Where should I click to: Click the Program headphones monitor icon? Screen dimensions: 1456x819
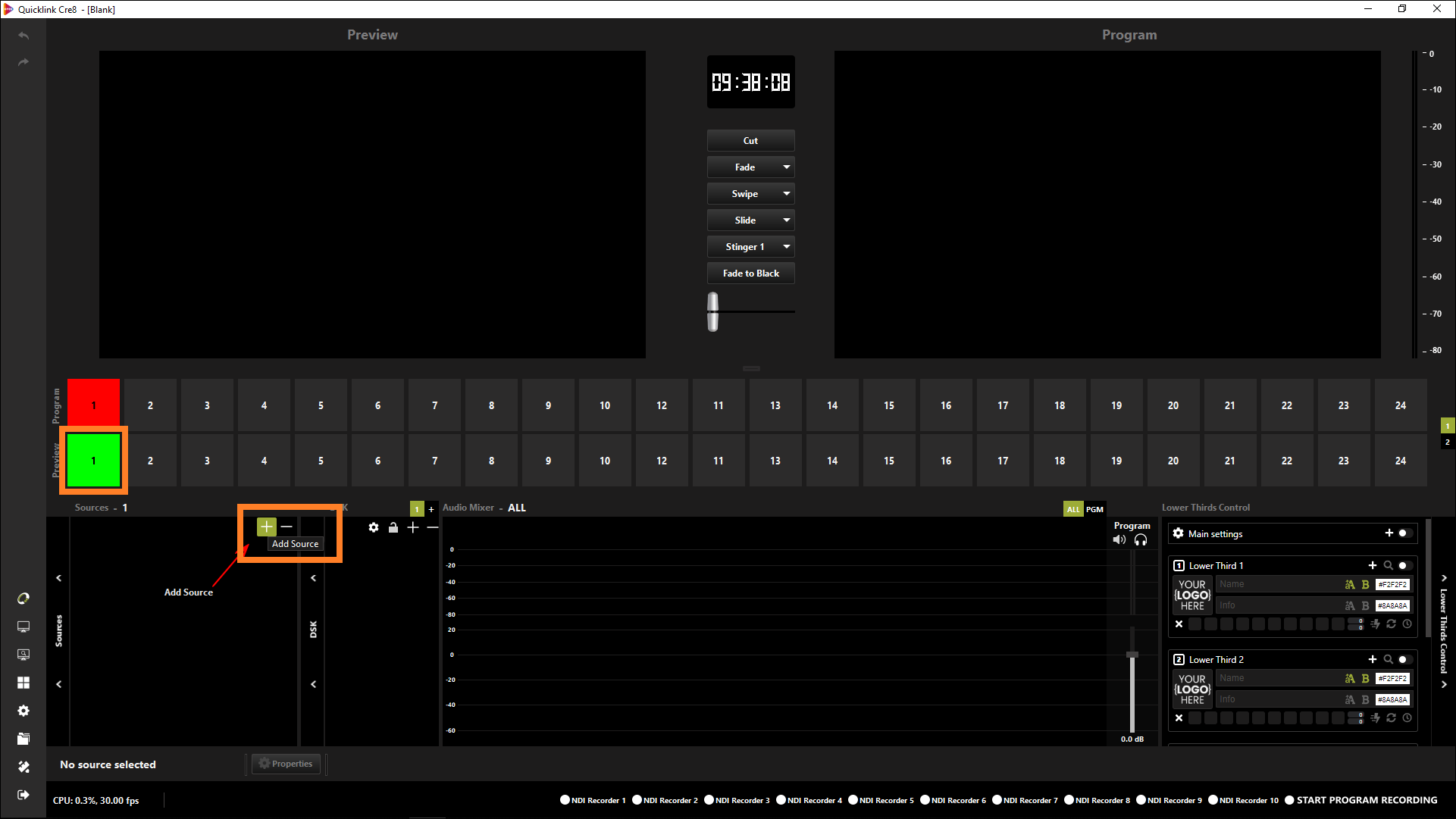[x=1141, y=540]
